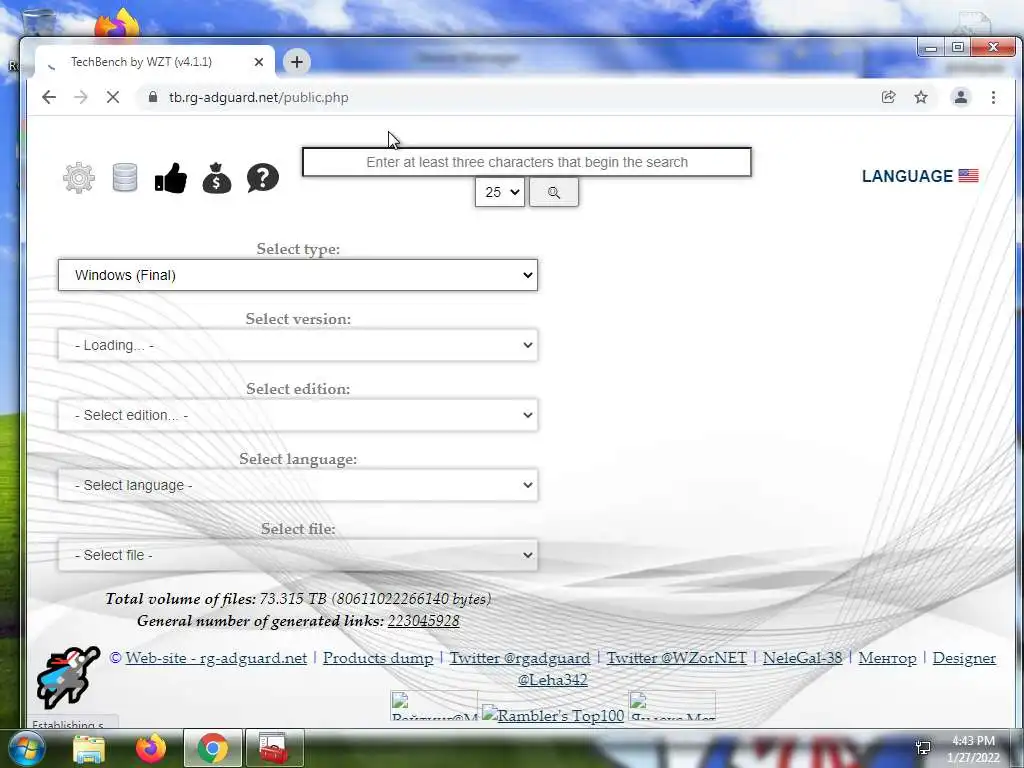This screenshot has height=768, width=1024.
Task: Open the money bag donate icon
Action: point(217,178)
